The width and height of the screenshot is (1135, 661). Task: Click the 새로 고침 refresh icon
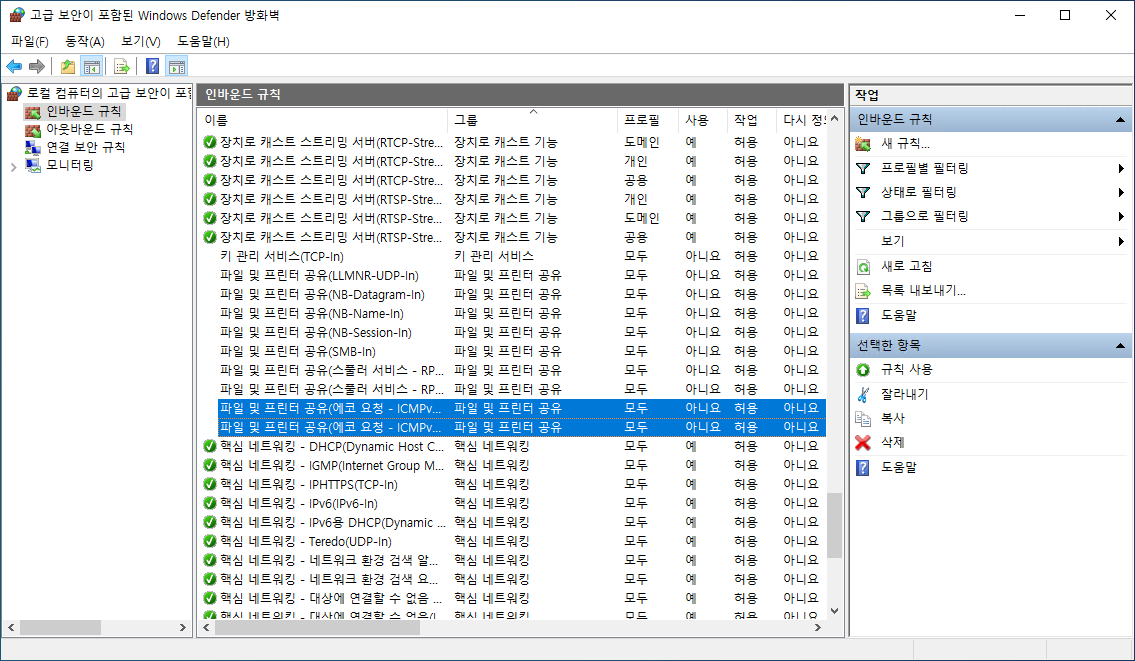click(x=863, y=266)
